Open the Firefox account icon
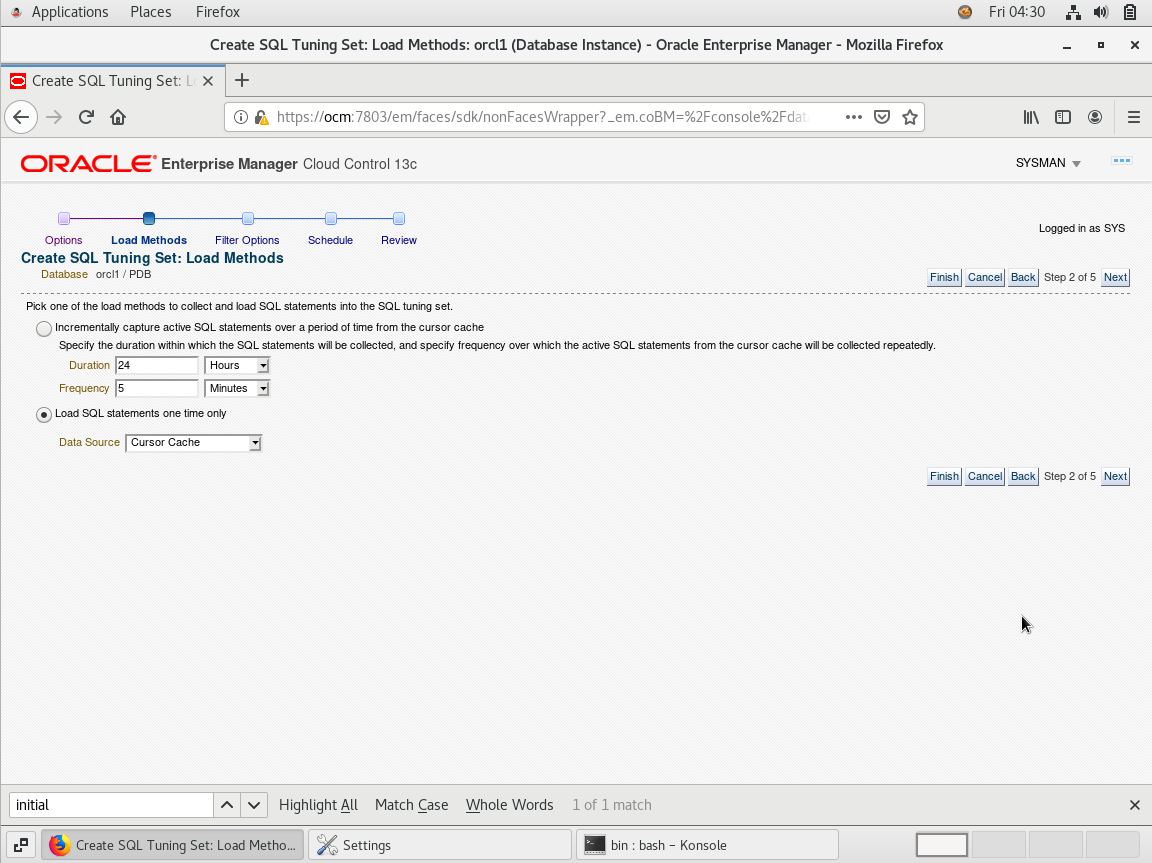The height and width of the screenshot is (863, 1152). point(1095,118)
